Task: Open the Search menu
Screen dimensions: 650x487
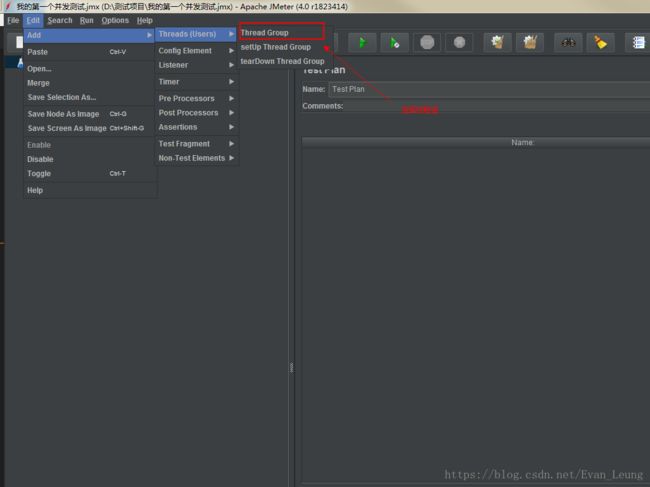Action: 60,20
